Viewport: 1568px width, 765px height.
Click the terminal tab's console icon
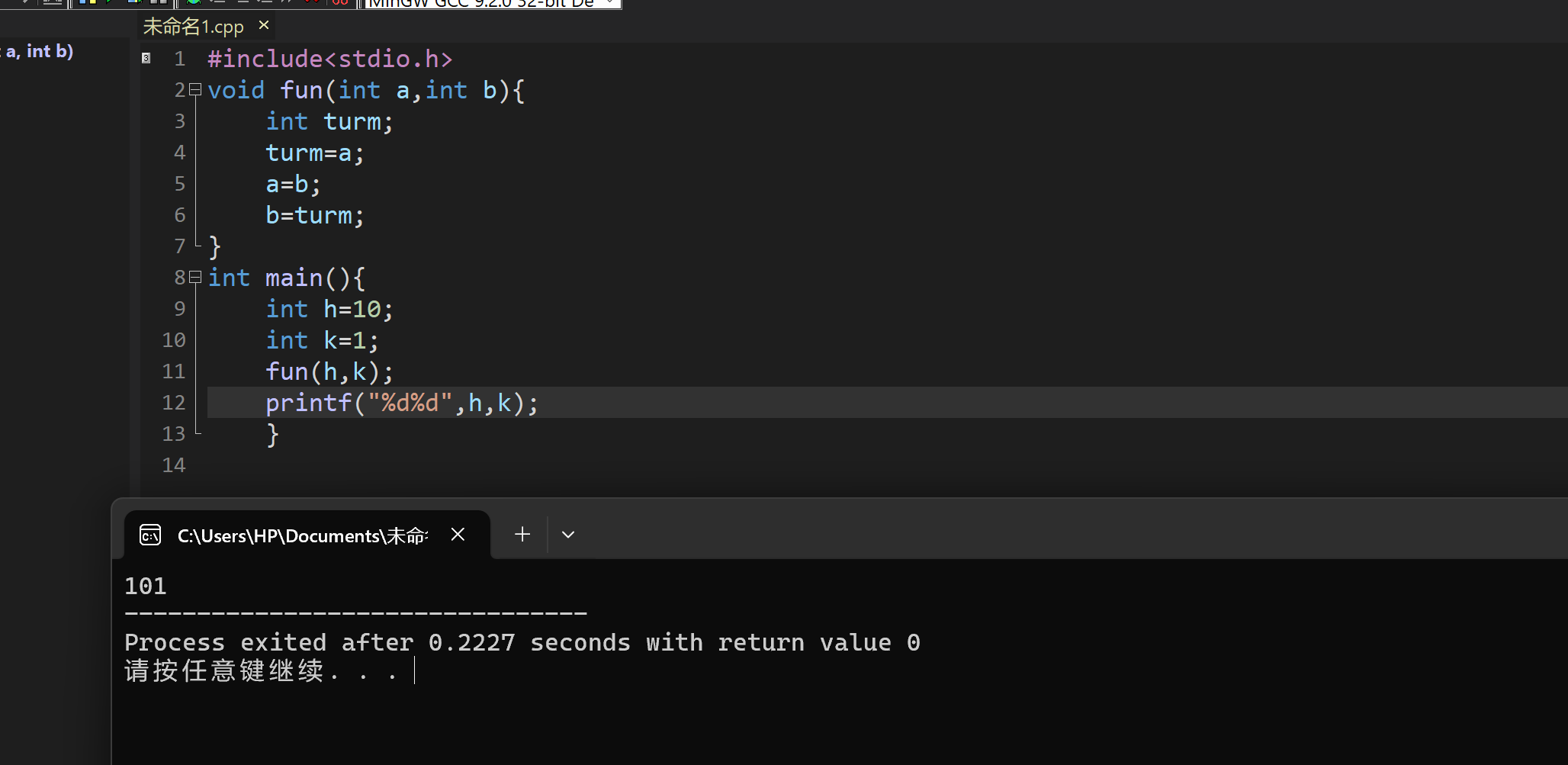[x=150, y=535]
